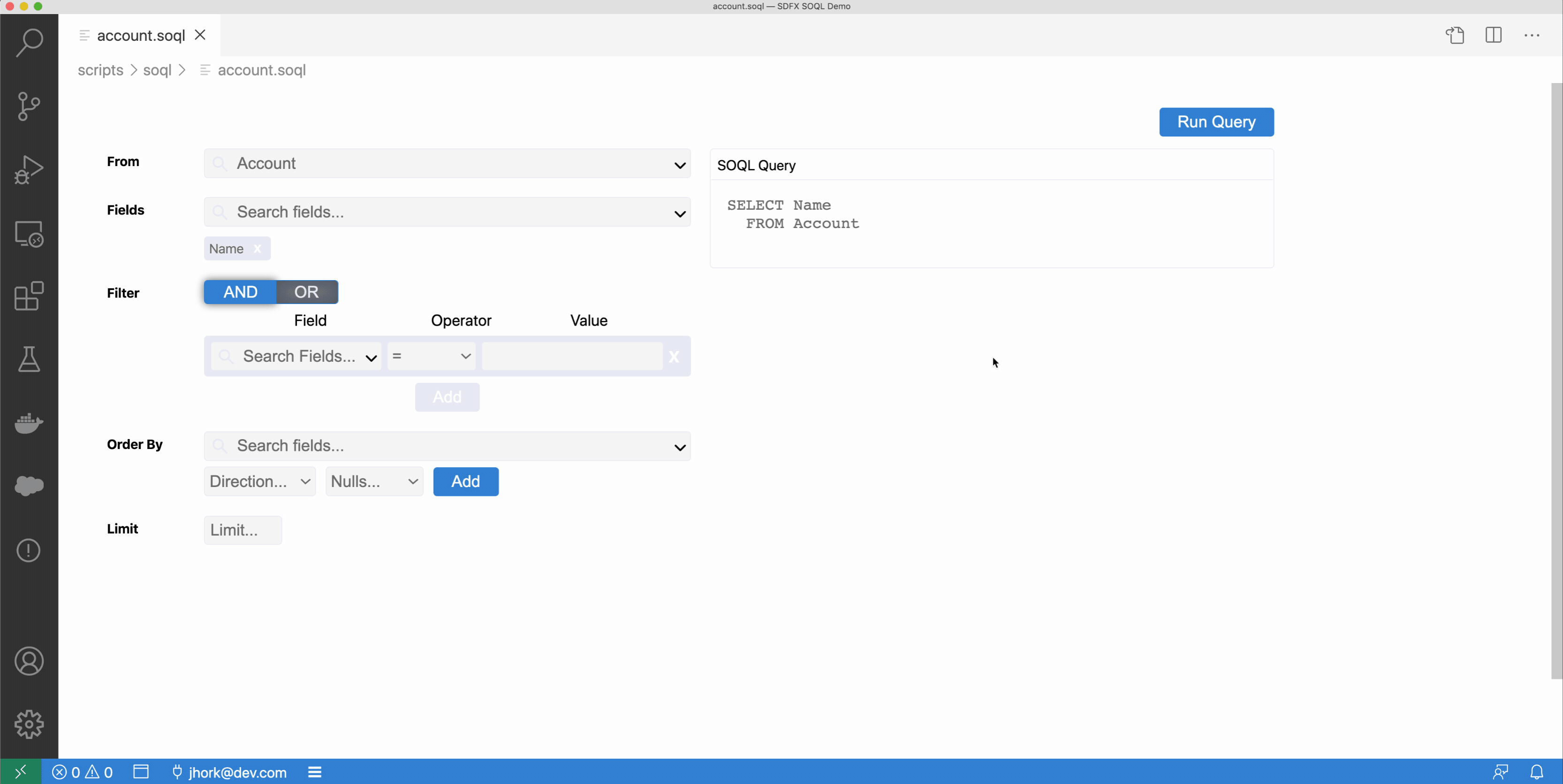The height and width of the screenshot is (784, 1563).
Task: Open the Docker whale icon
Action: pos(29,423)
